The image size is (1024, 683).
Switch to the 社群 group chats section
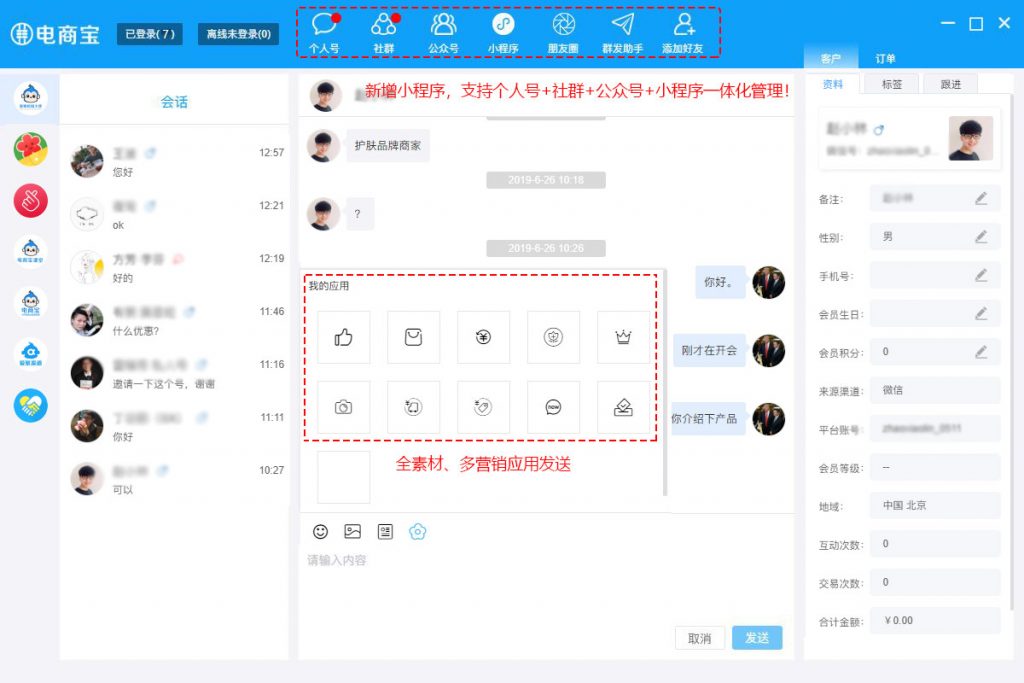point(384,33)
